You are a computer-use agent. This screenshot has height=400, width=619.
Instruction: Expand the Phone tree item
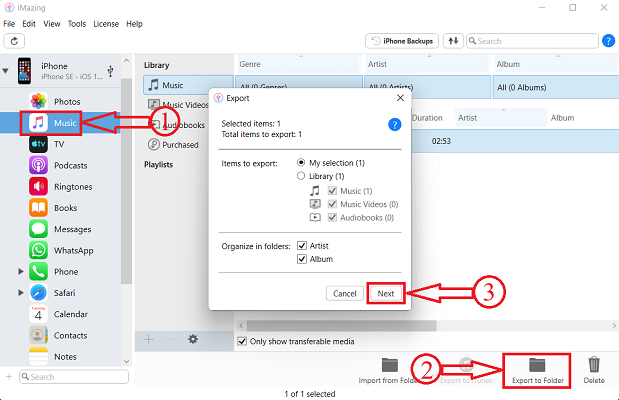coord(21,271)
